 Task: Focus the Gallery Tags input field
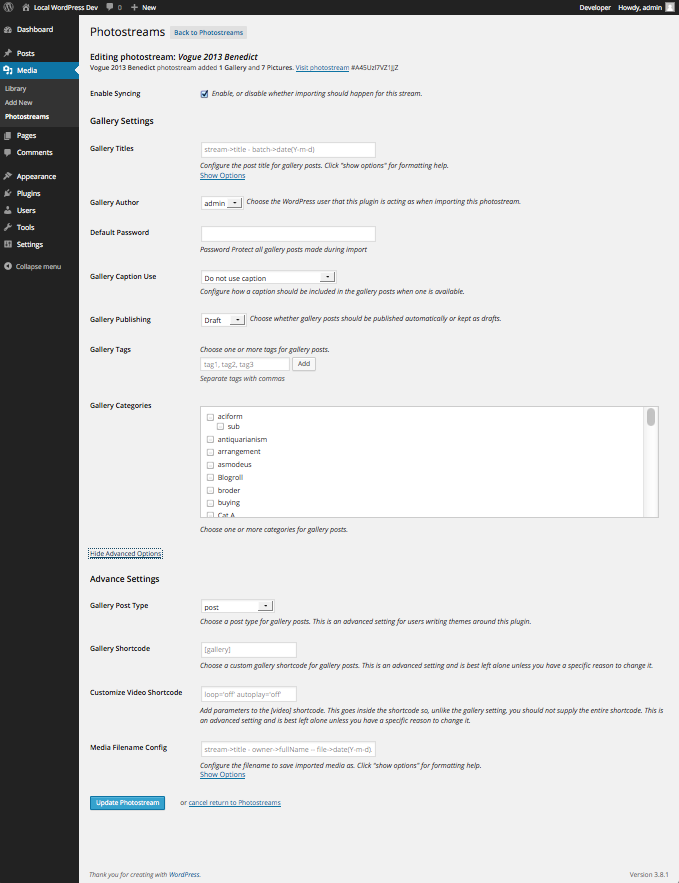point(245,364)
